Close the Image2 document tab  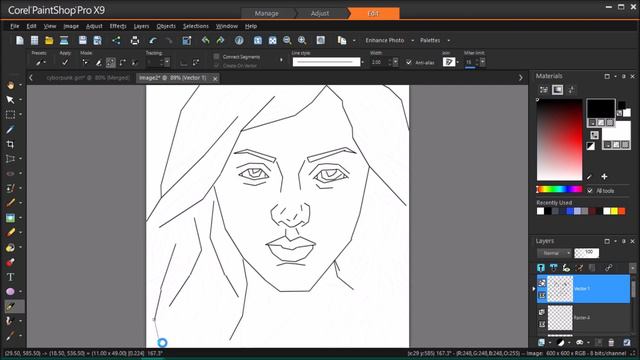215,78
